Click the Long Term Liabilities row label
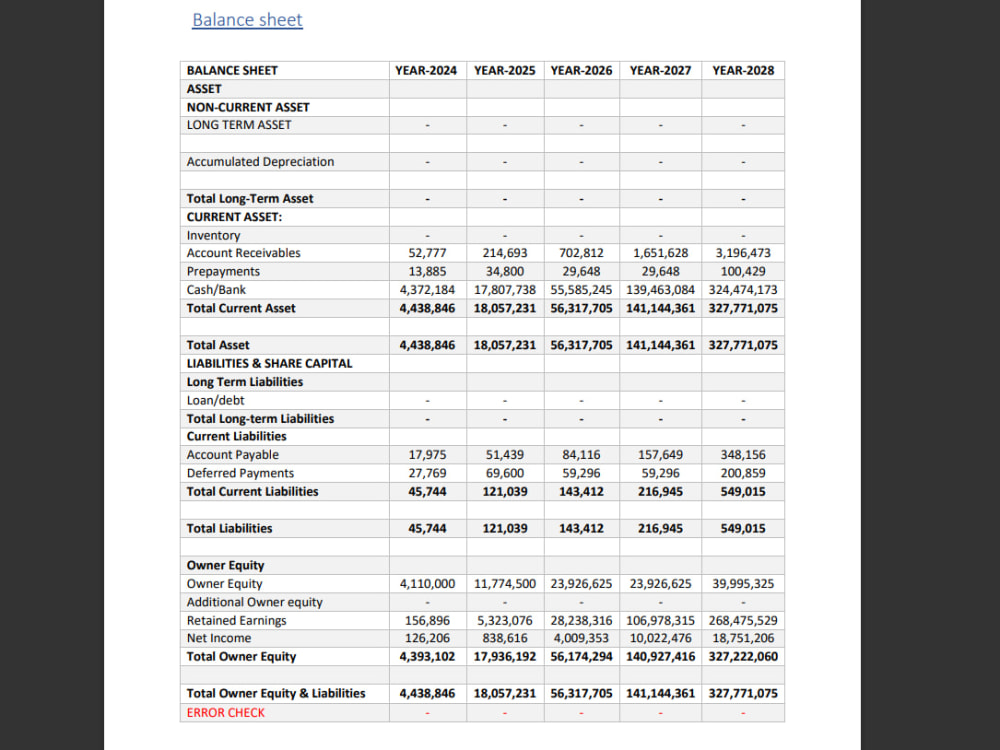Screen dimensions: 1000x750 click(x=245, y=382)
